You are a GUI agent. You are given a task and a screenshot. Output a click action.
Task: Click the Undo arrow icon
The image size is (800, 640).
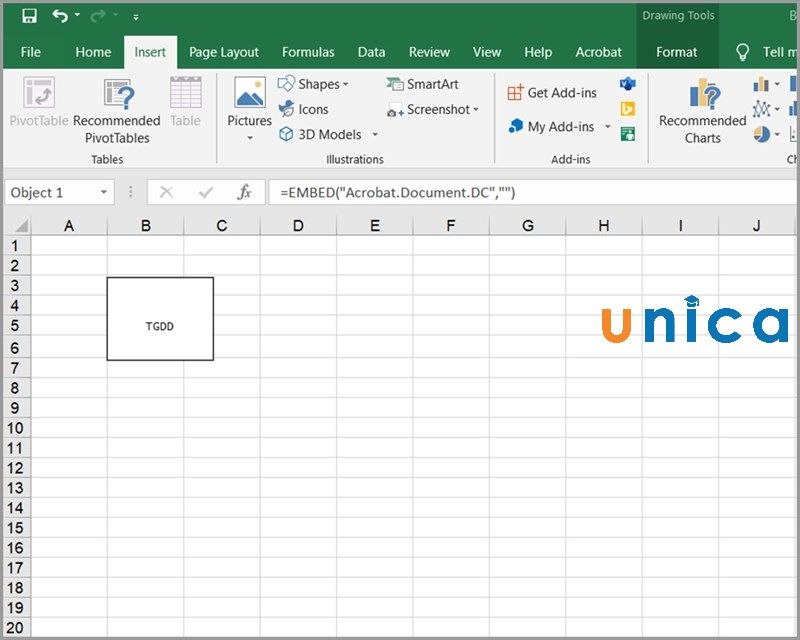(x=60, y=16)
